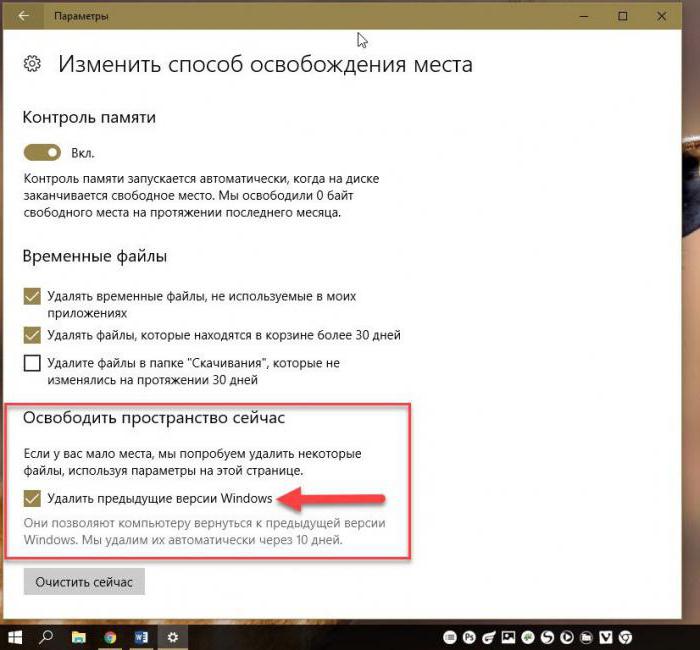Click the Chrome icon in the tray
The image size is (700, 650).
click(x=625, y=637)
